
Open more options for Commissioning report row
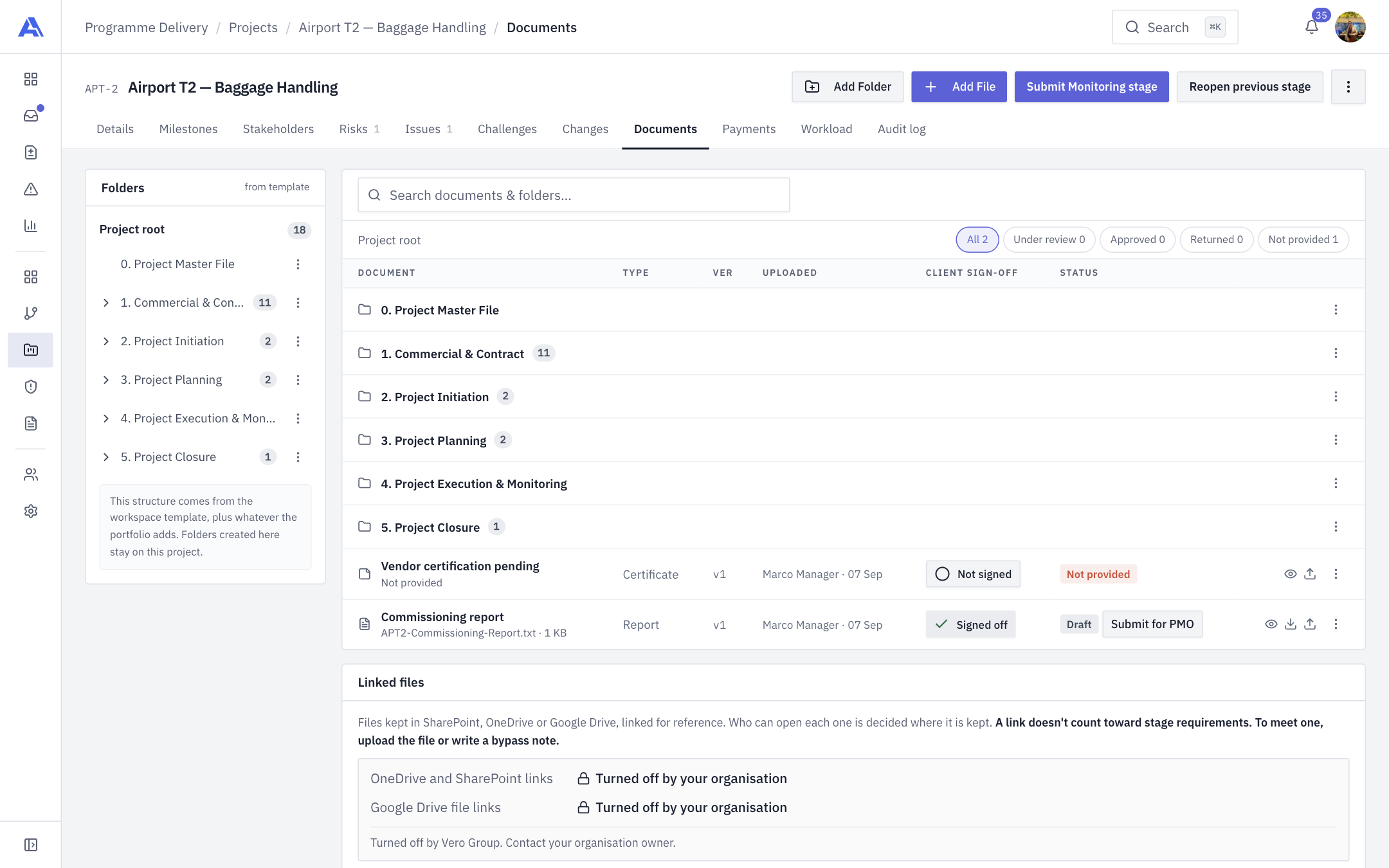[x=1336, y=624]
